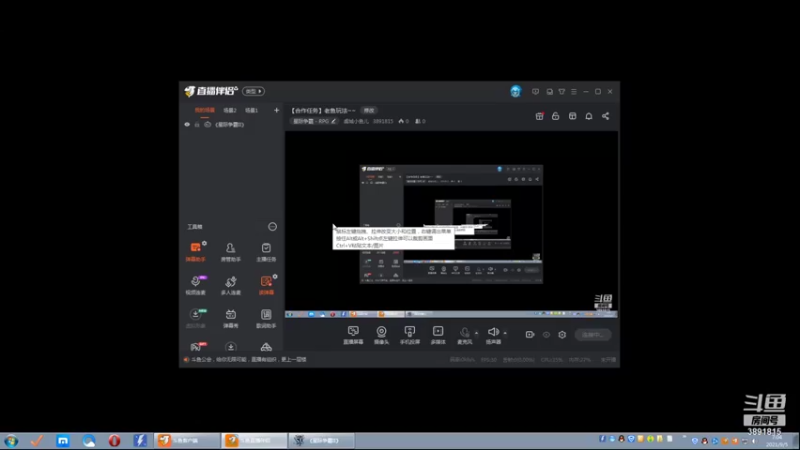Open the settings gear beside the stream button

tap(562, 335)
